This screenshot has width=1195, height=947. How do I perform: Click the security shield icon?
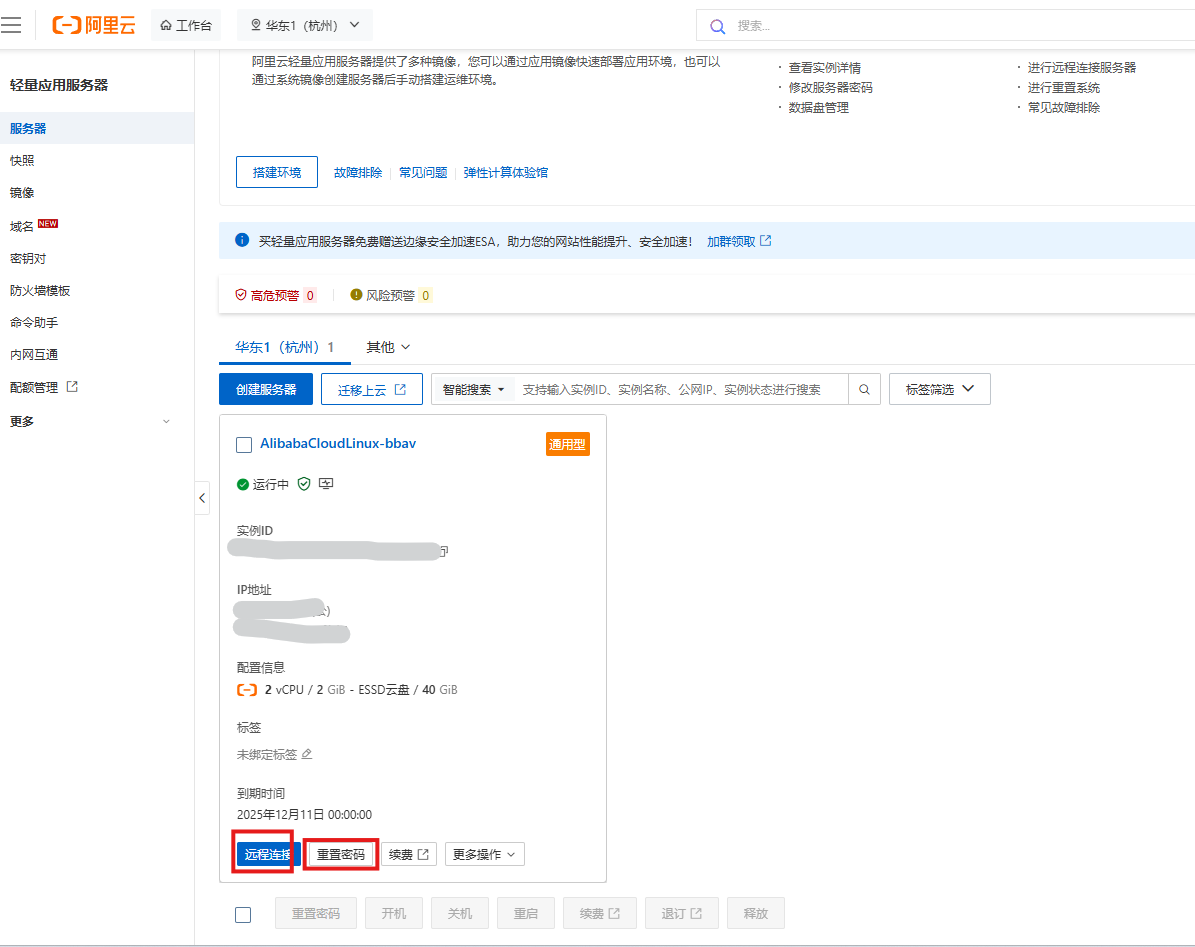pos(303,484)
